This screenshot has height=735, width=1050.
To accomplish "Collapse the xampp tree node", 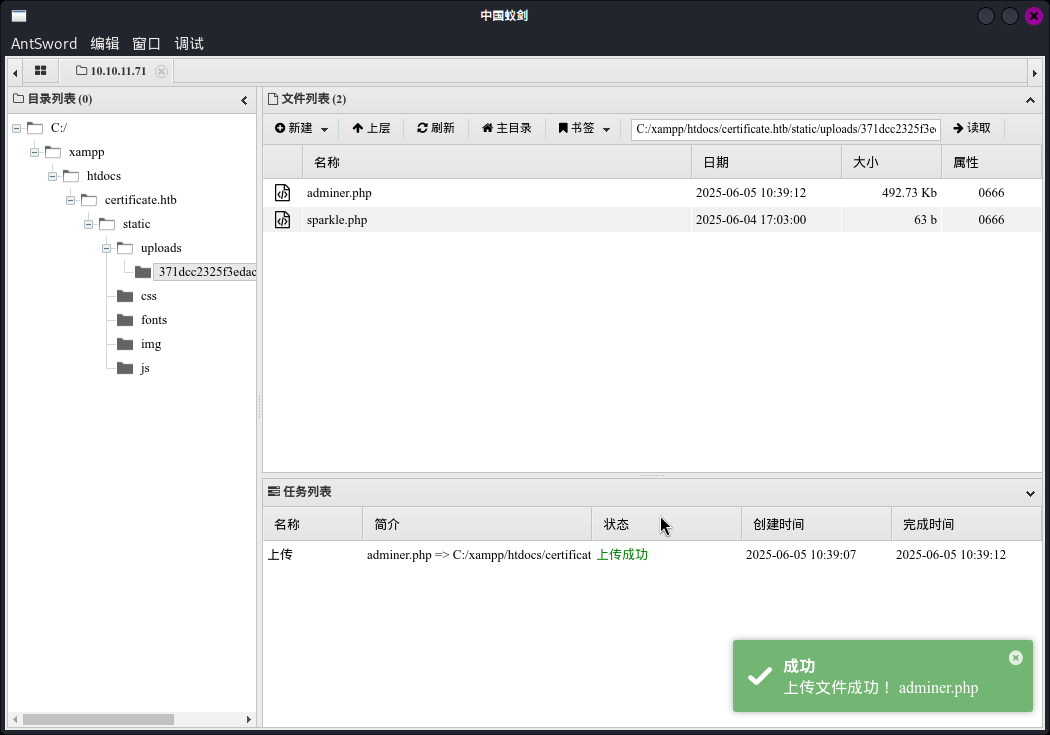I will point(34,152).
